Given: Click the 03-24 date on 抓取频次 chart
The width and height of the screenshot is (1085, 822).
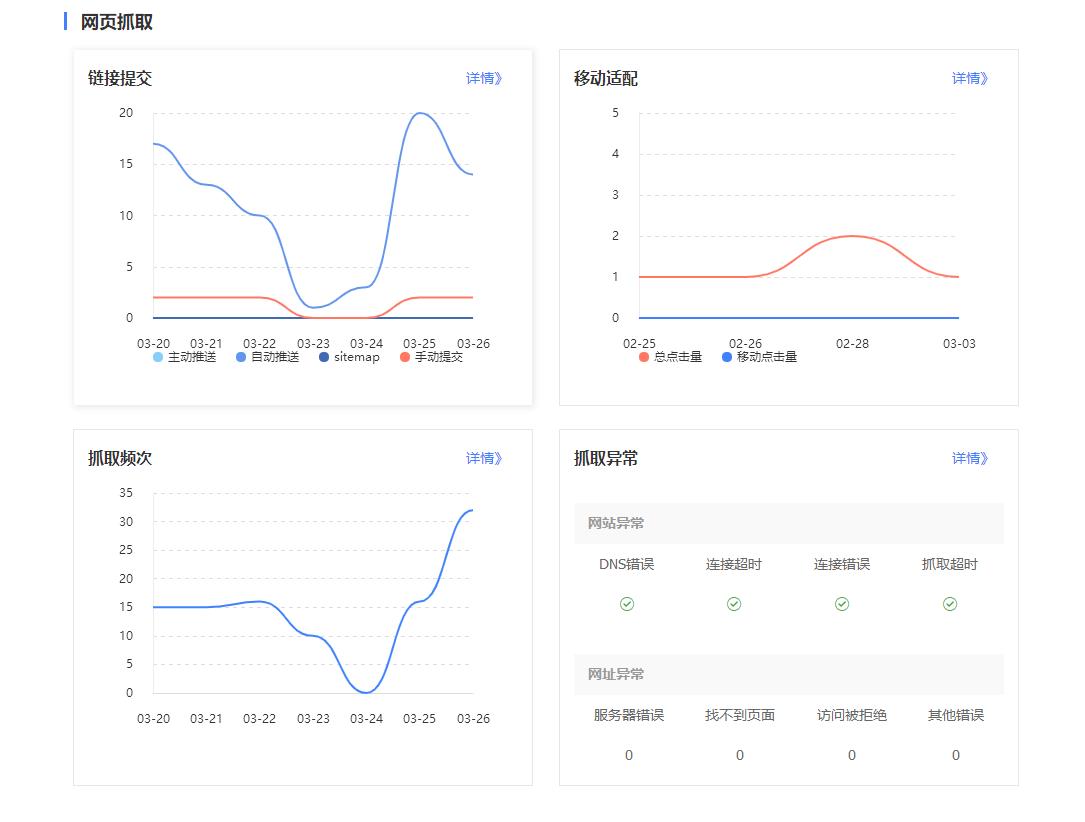Looking at the screenshot, I should click(366, 718).
